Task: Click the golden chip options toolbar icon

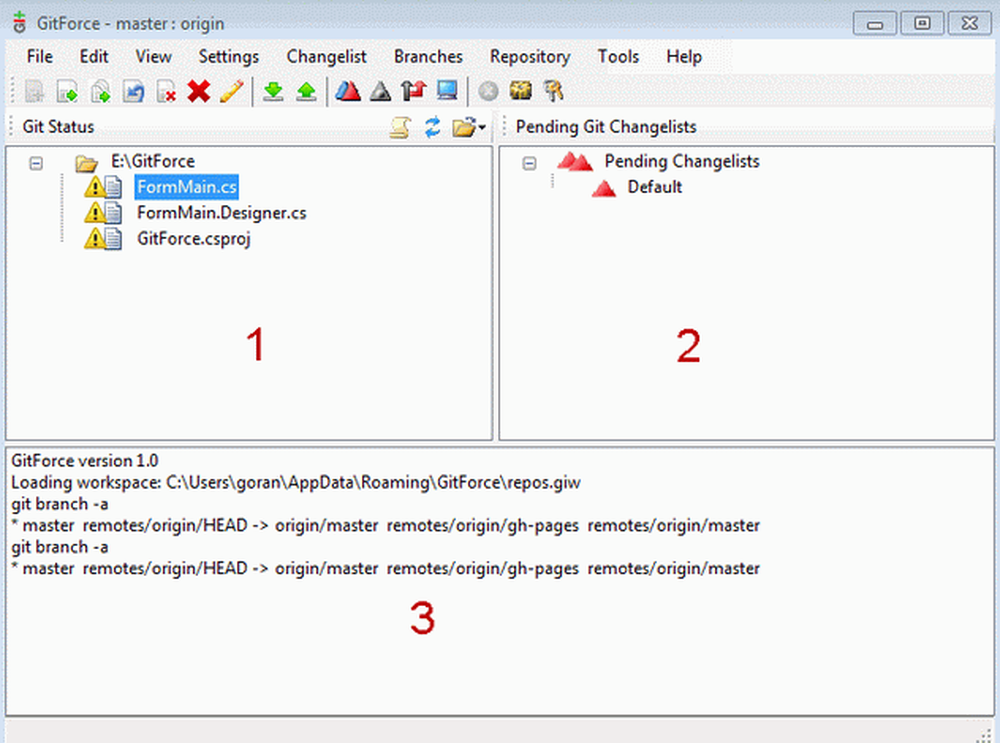Action: [520, 91]
